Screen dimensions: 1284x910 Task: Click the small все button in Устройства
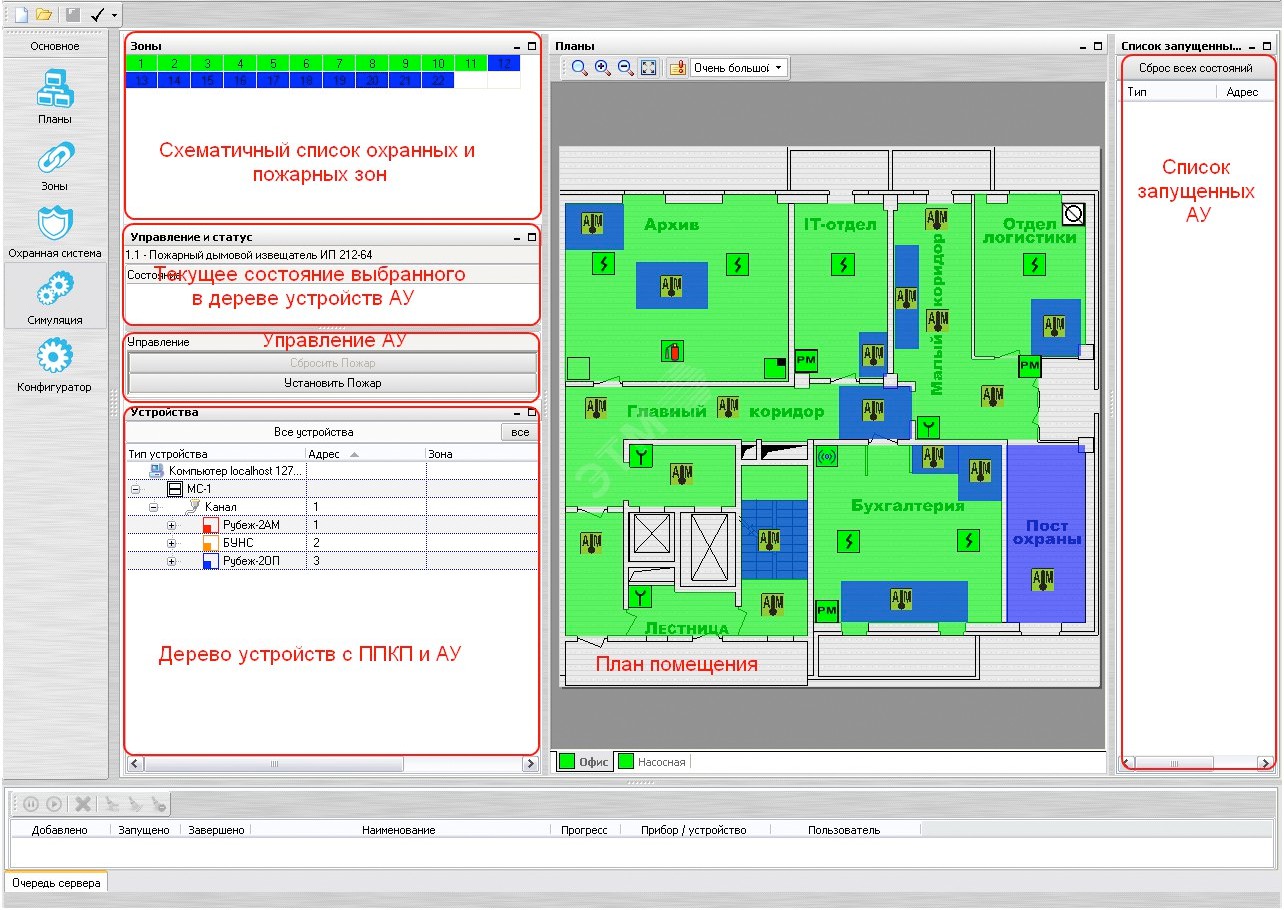519,433
